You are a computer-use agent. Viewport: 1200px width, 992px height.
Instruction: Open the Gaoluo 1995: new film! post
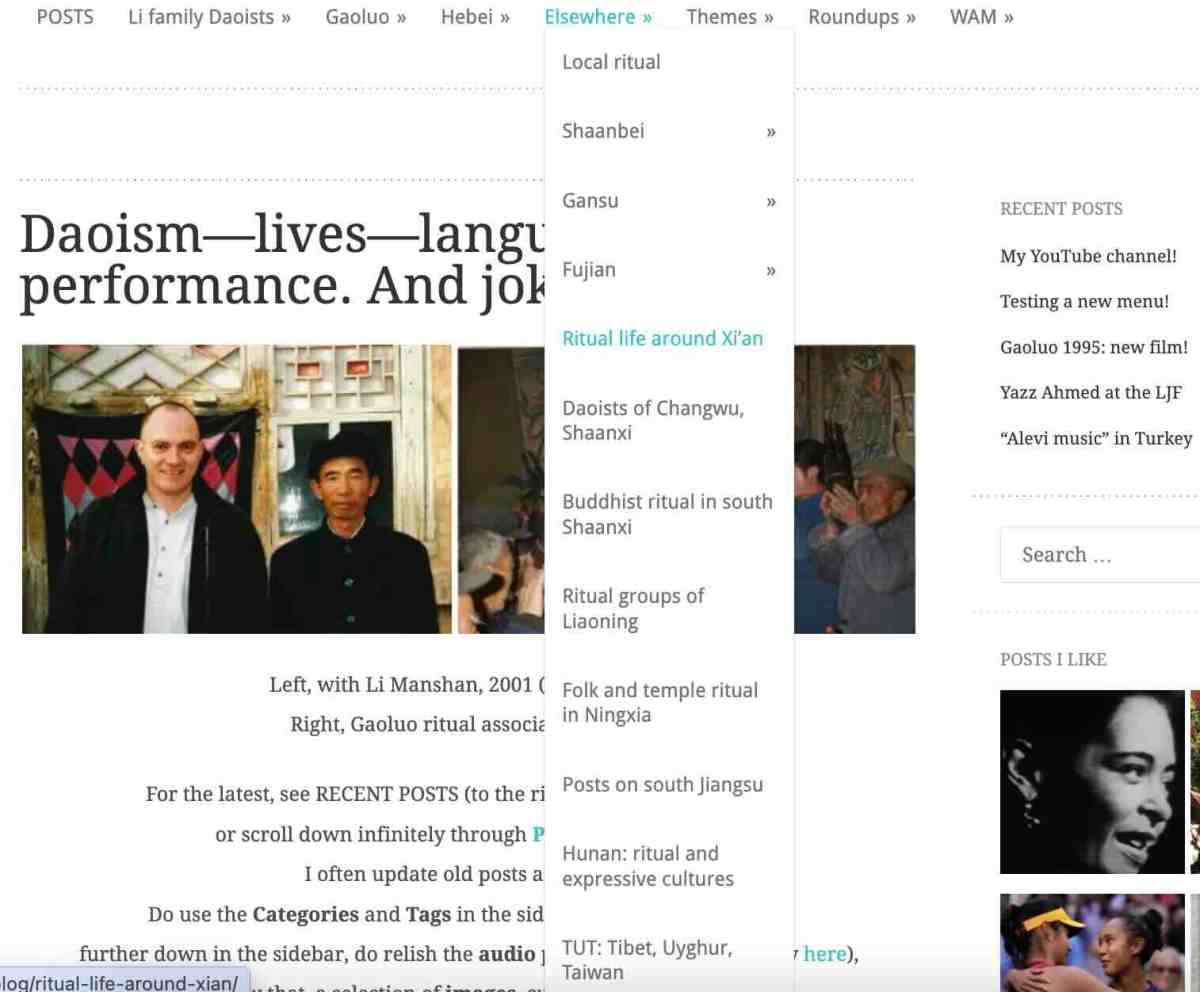tap(1093, 347)
